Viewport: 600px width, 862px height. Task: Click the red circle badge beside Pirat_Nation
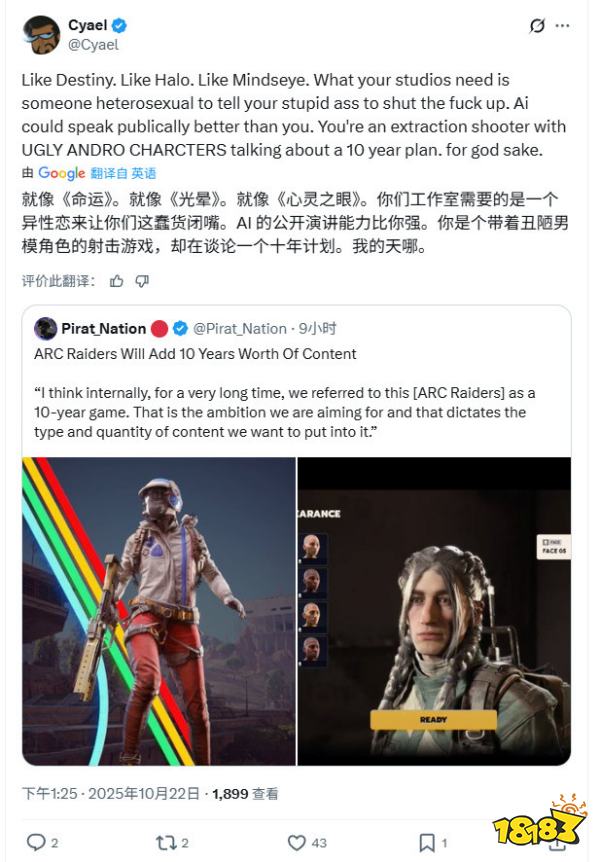[x=159, y=329]
